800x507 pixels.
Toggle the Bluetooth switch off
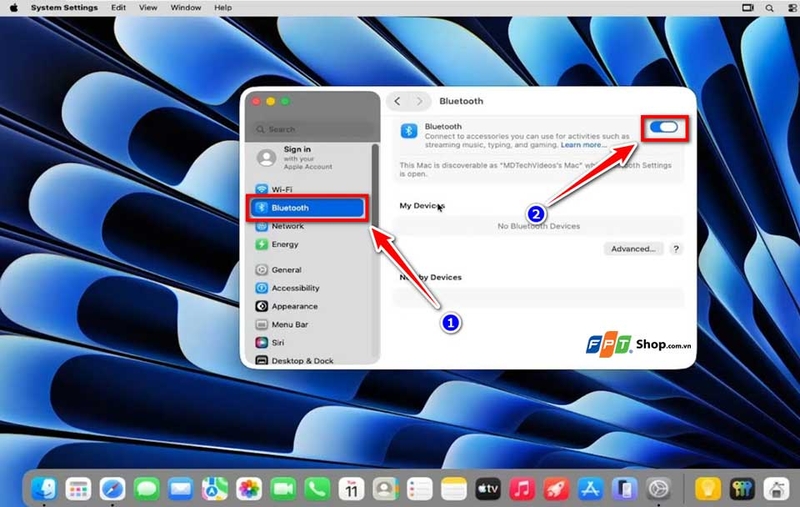click(664, 127)
